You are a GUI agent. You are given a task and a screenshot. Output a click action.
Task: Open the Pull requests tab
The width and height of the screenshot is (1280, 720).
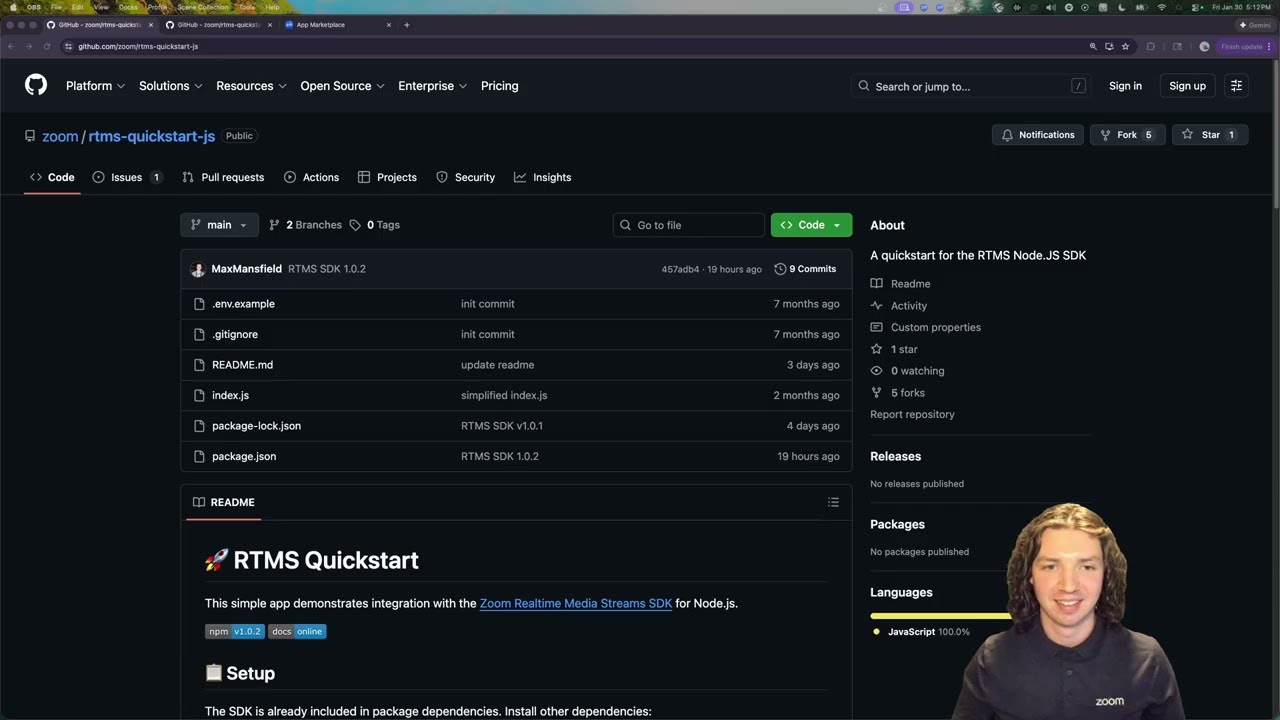223,177
